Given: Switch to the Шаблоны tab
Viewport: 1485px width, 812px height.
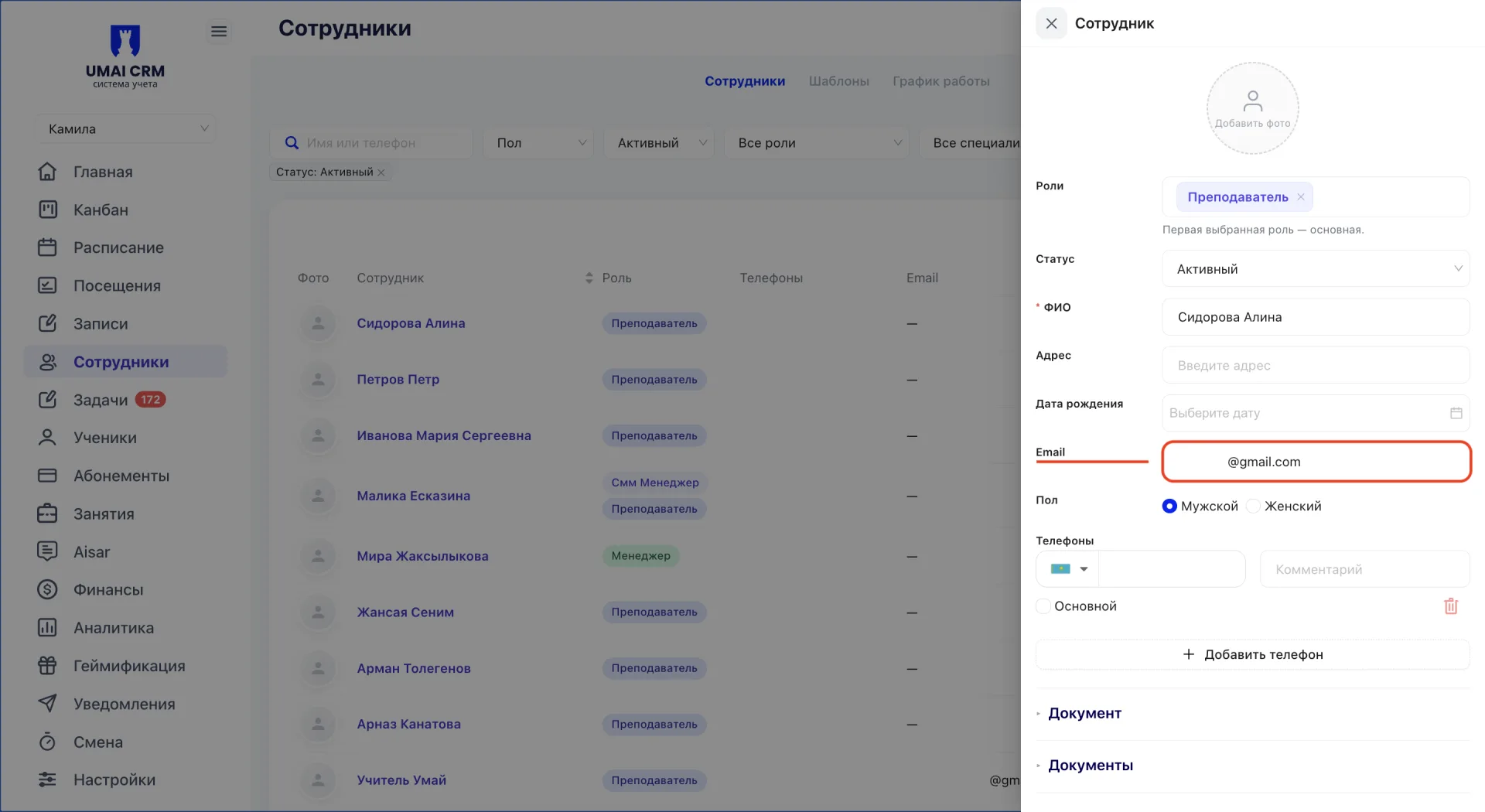Looking at the screenshot, I should [838, 81].
